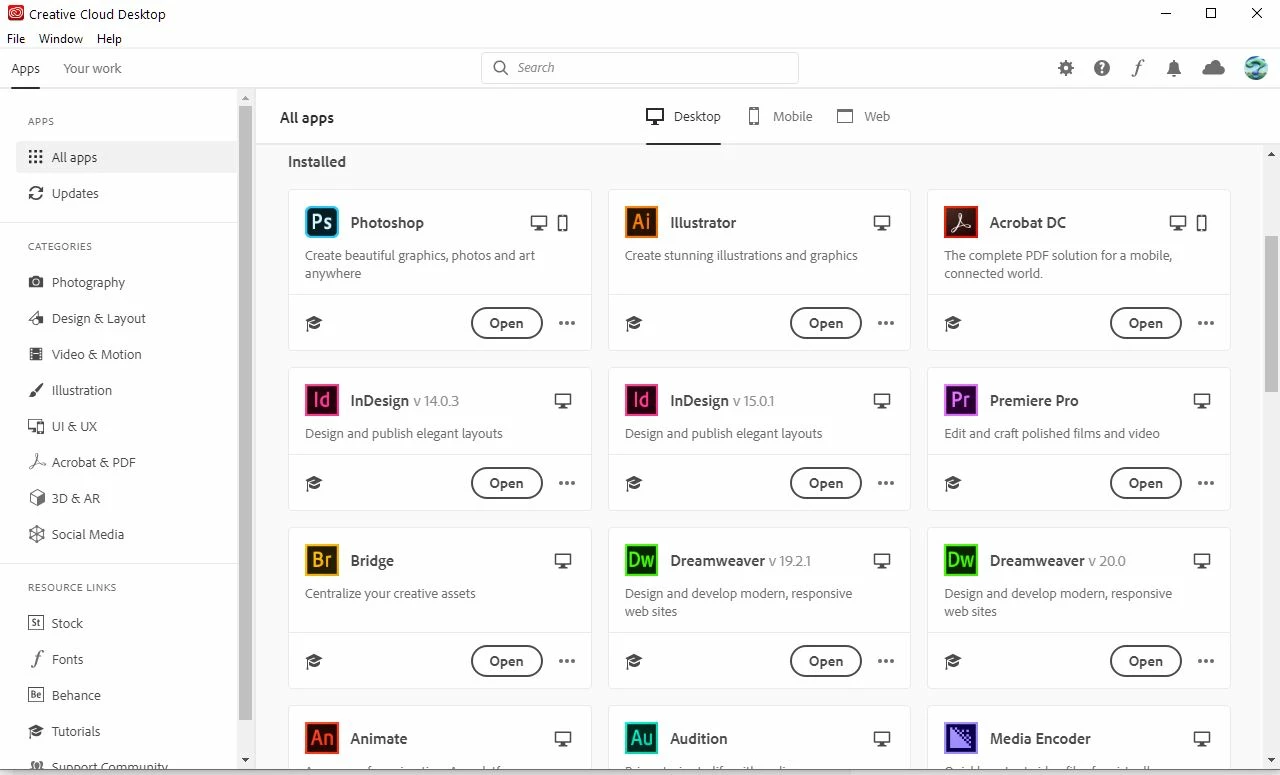Click the mobile device icon on Acrobat DC card
1280x775 pixels.
[x=1202, y=223]
